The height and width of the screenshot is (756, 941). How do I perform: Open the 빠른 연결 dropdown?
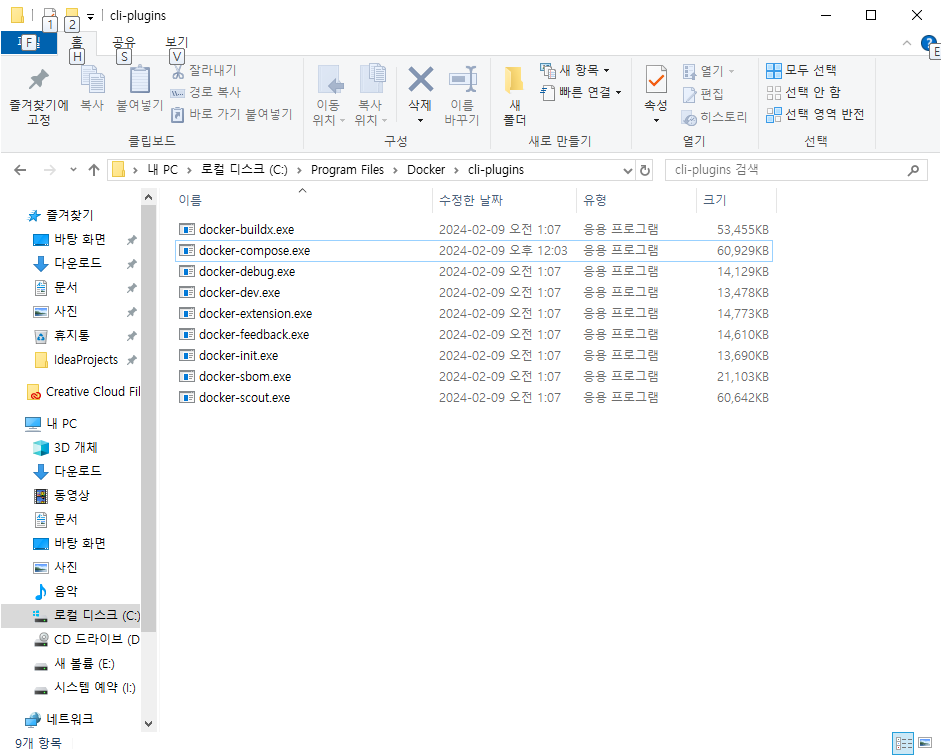point(580,92)
